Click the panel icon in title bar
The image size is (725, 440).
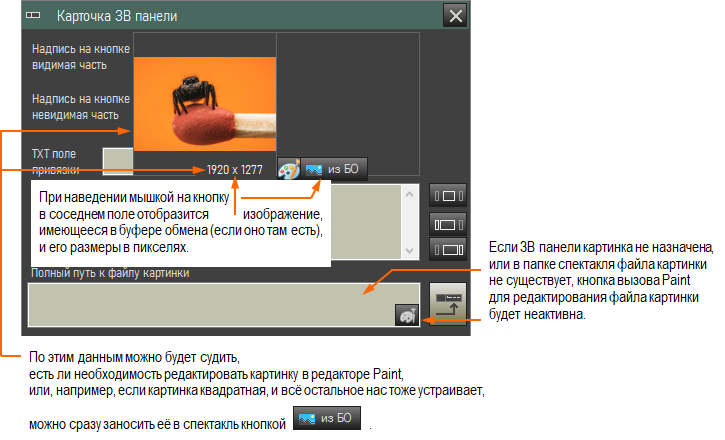33,15
